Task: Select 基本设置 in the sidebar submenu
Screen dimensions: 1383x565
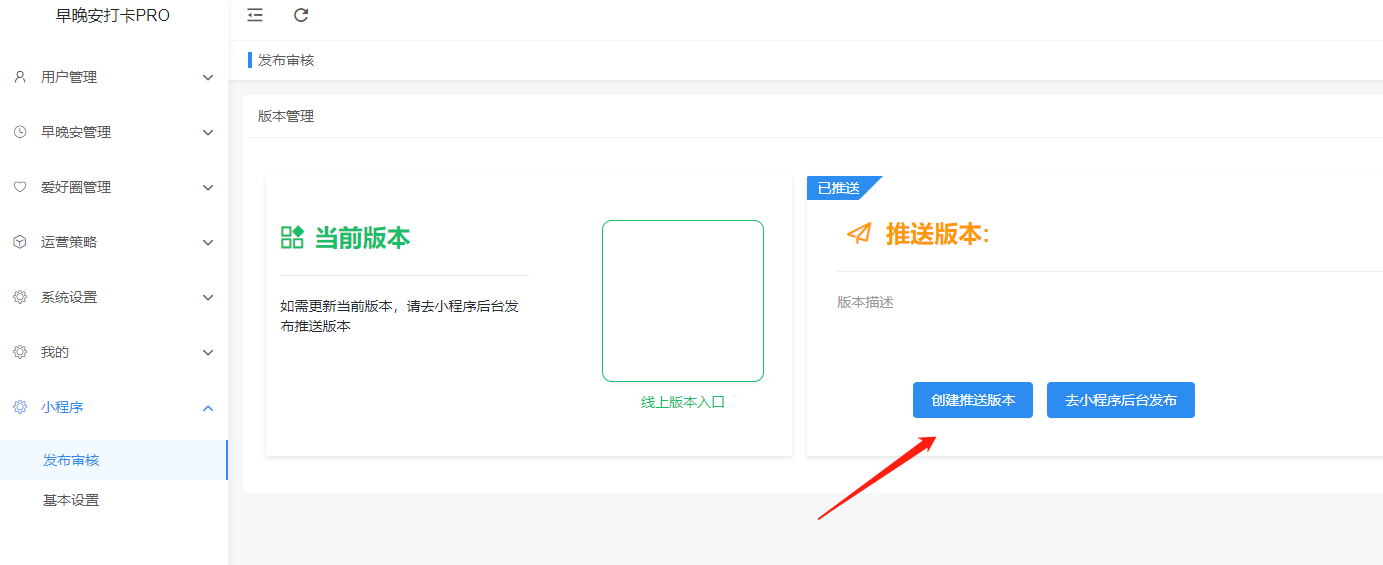Action: [114, 500]
